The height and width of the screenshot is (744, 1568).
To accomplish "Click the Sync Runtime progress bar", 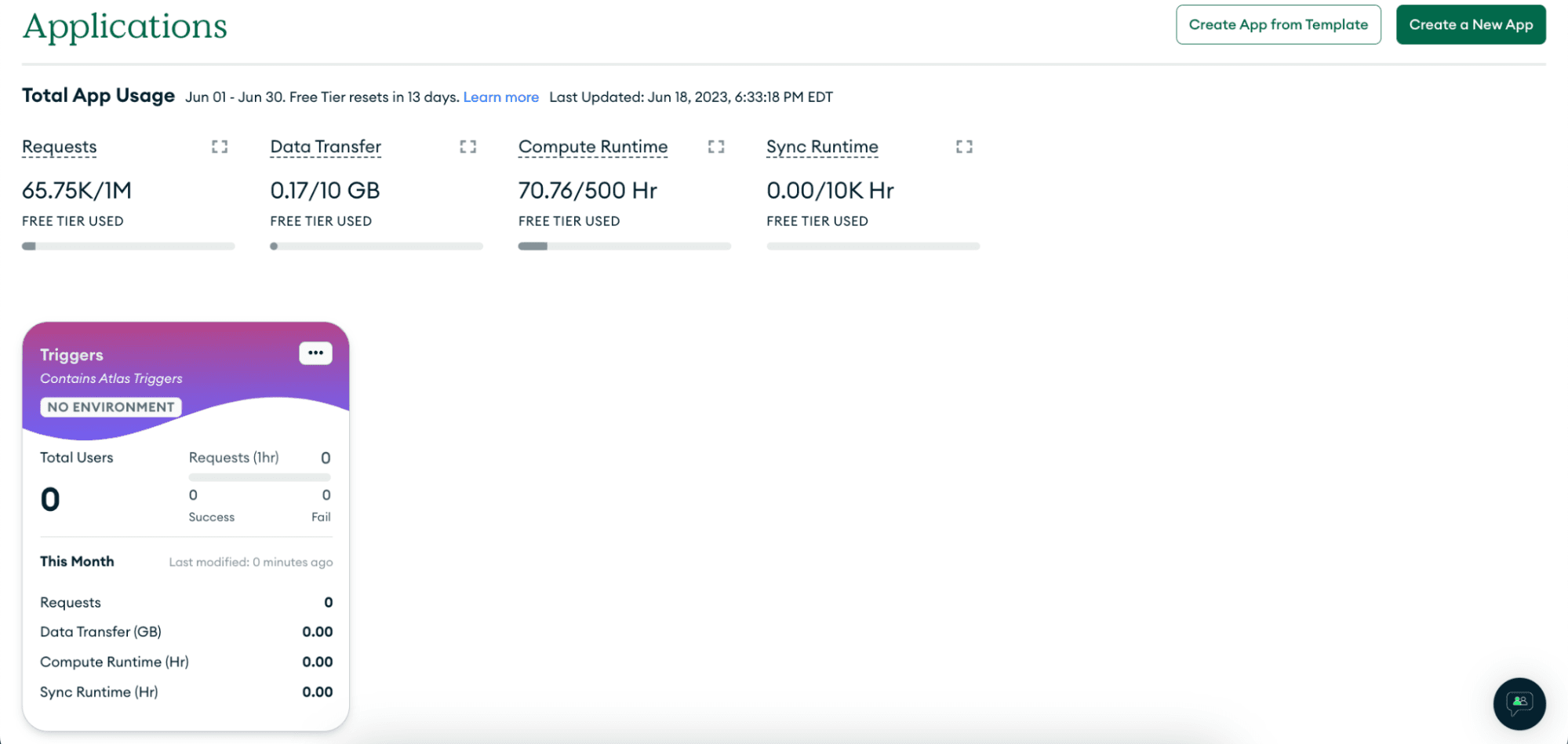I will 873,246.
